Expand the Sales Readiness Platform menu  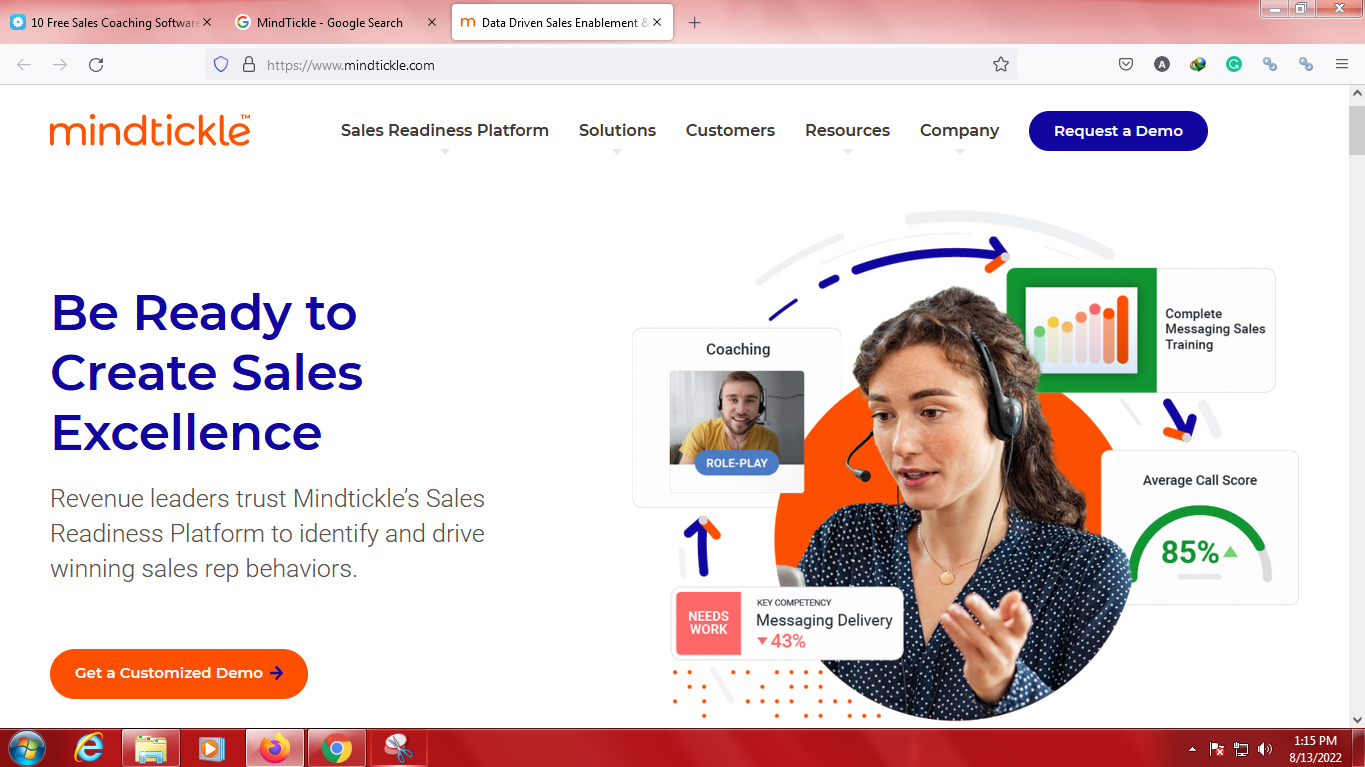coord(445,130)
